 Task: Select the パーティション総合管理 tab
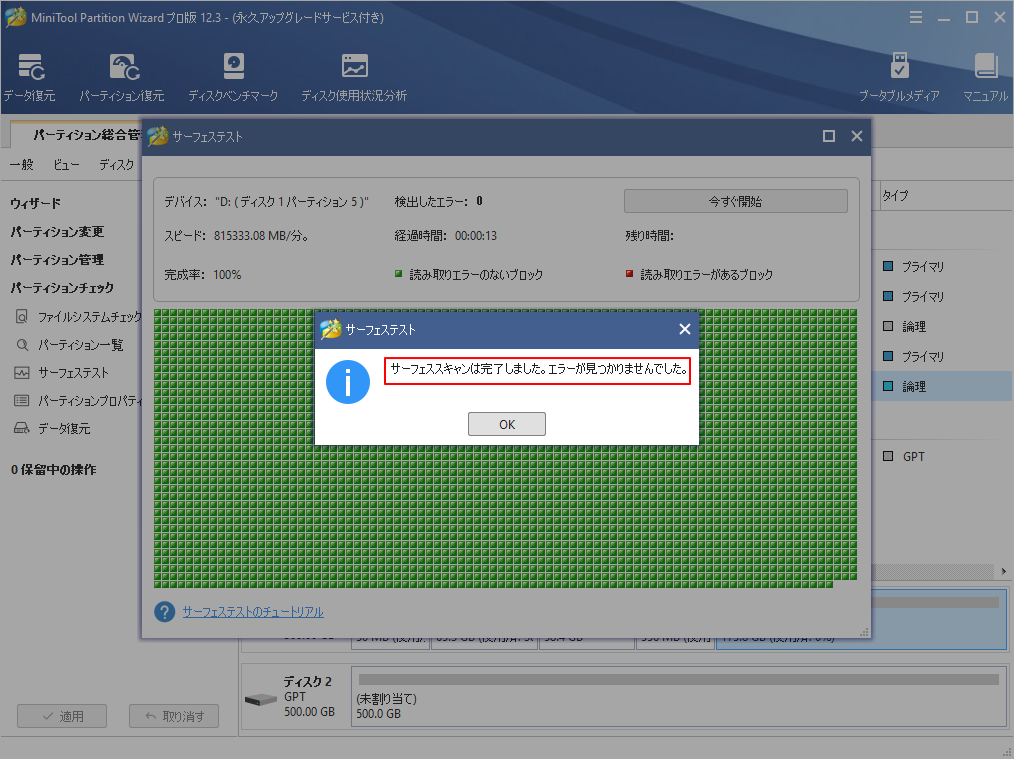coord(78,134)
